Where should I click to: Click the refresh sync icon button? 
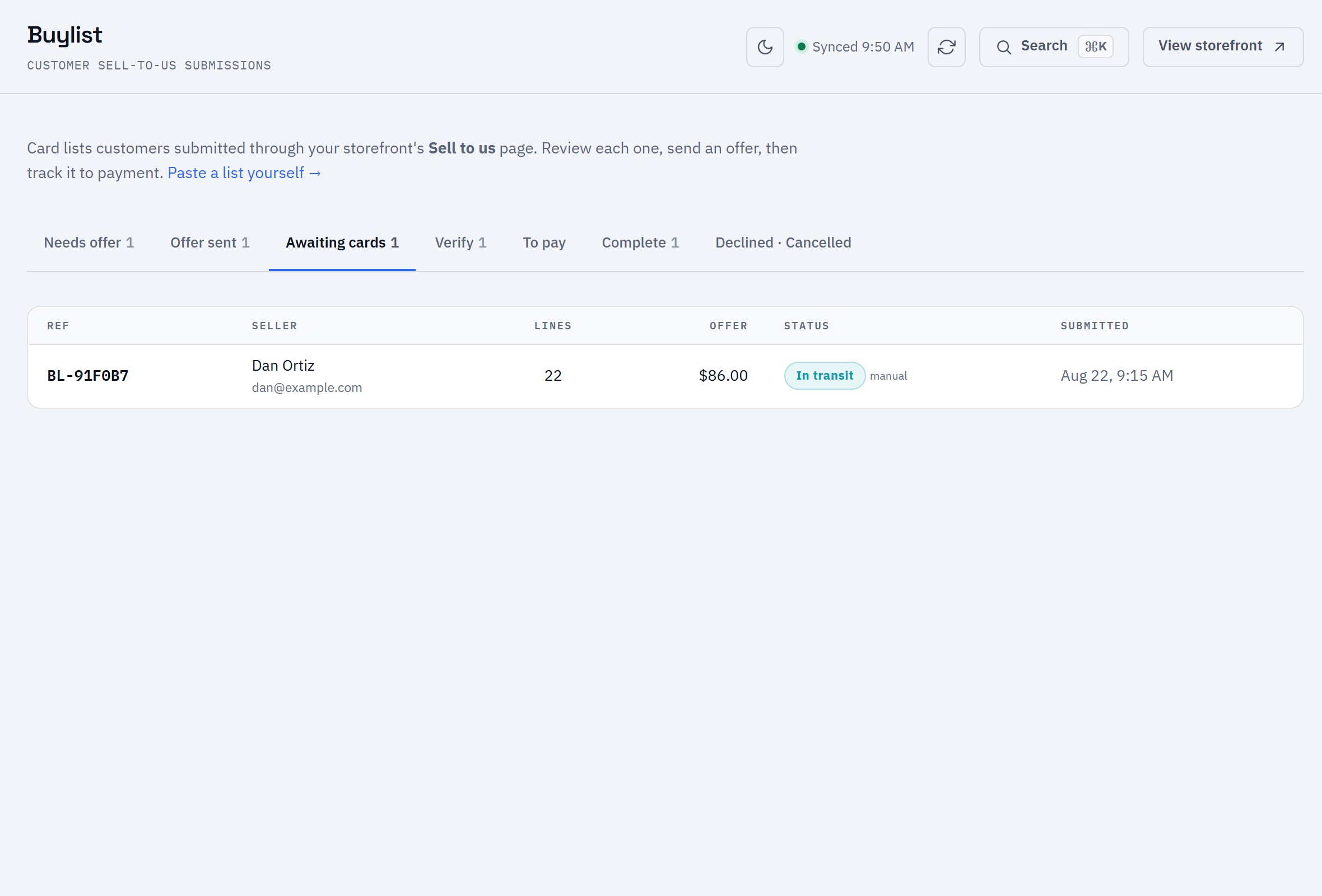(947, 47)
